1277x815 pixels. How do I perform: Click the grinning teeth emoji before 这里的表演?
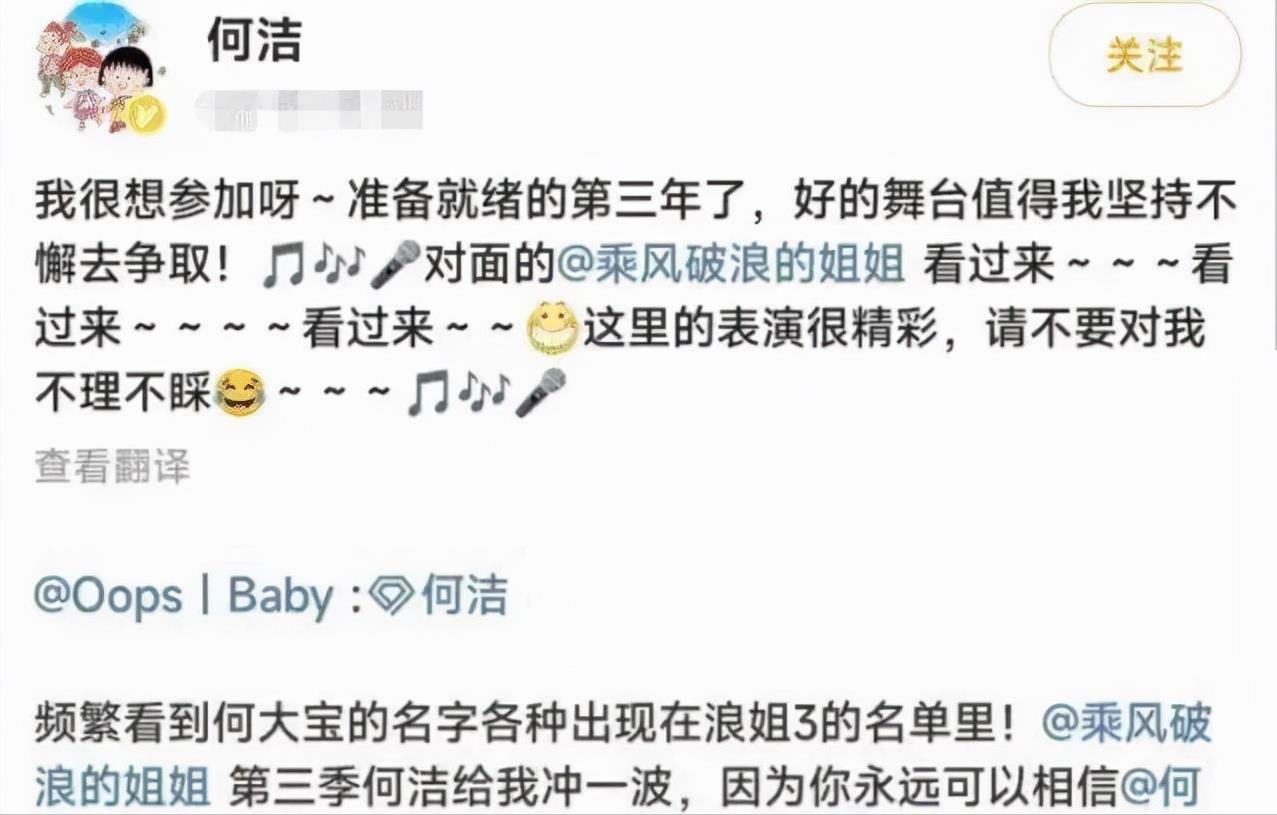[553, 329]
